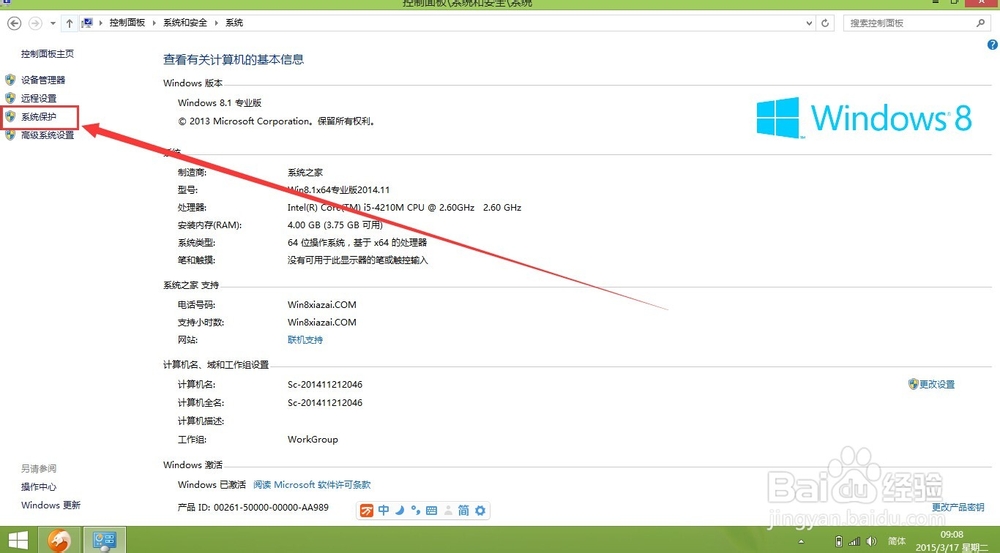Click 更改设置 for computer name

click(x=937, y=385)
